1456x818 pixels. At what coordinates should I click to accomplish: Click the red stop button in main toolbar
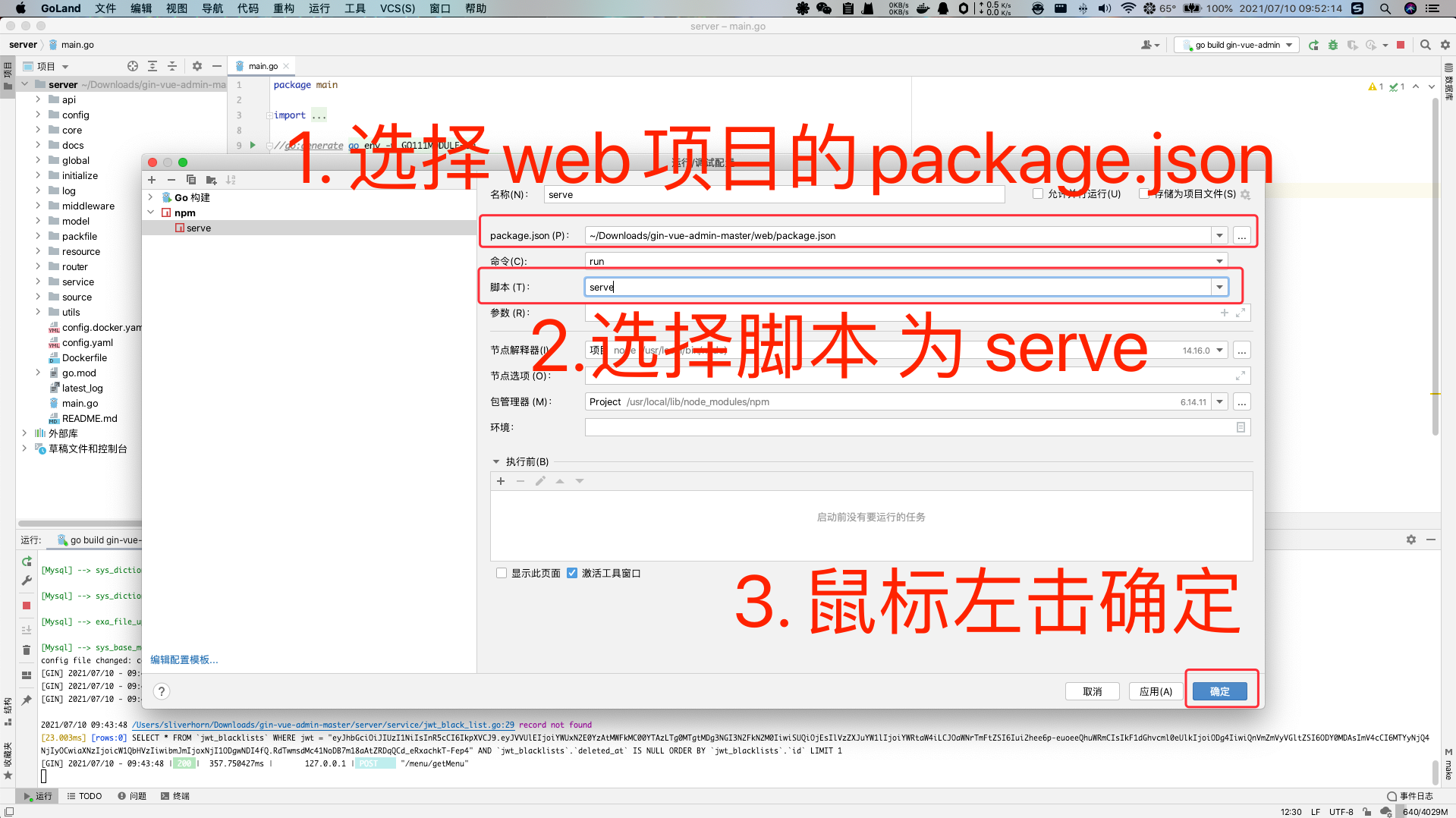1401,46
